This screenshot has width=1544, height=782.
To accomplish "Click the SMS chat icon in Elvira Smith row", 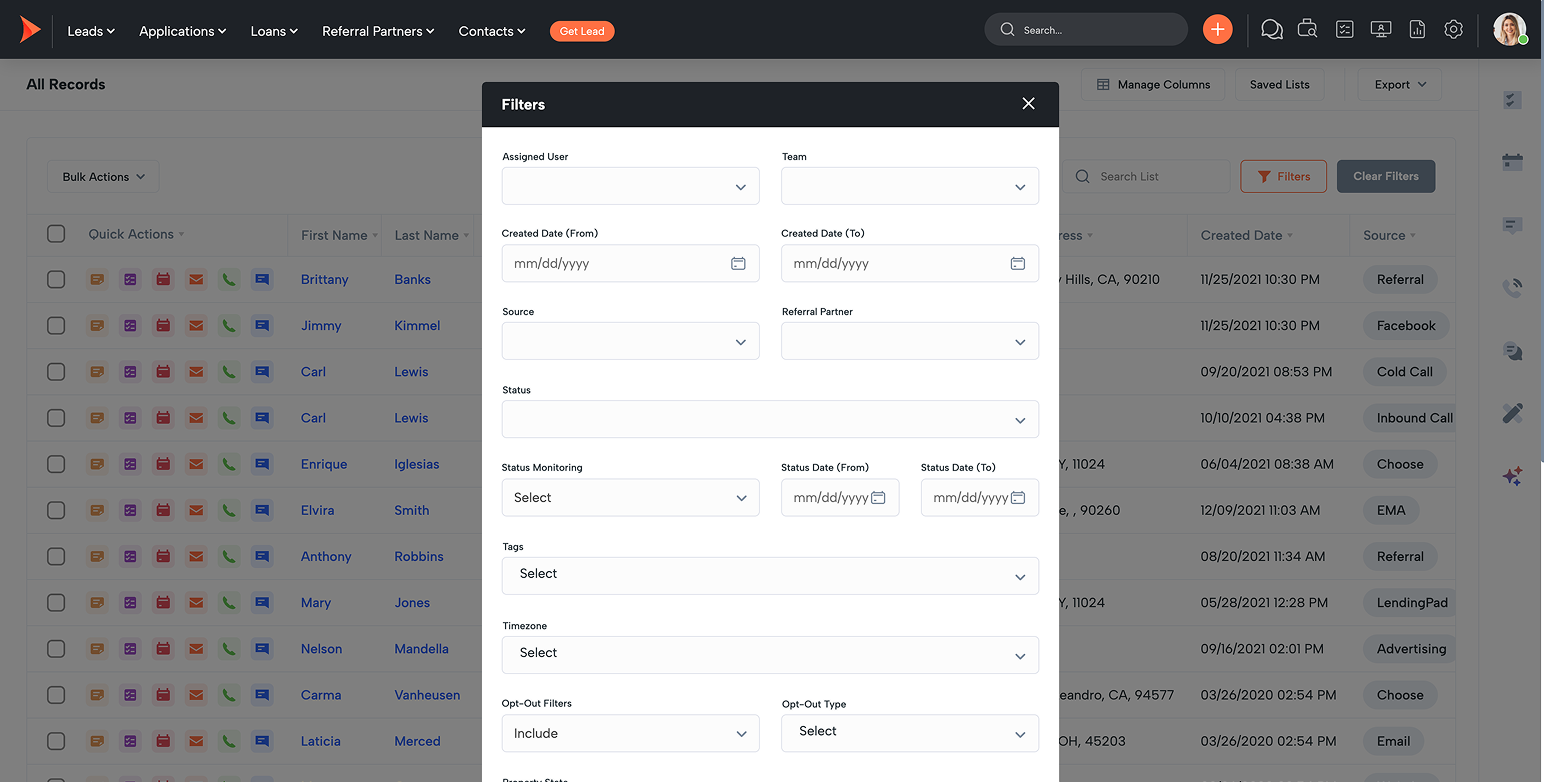I will click(262, 510).
